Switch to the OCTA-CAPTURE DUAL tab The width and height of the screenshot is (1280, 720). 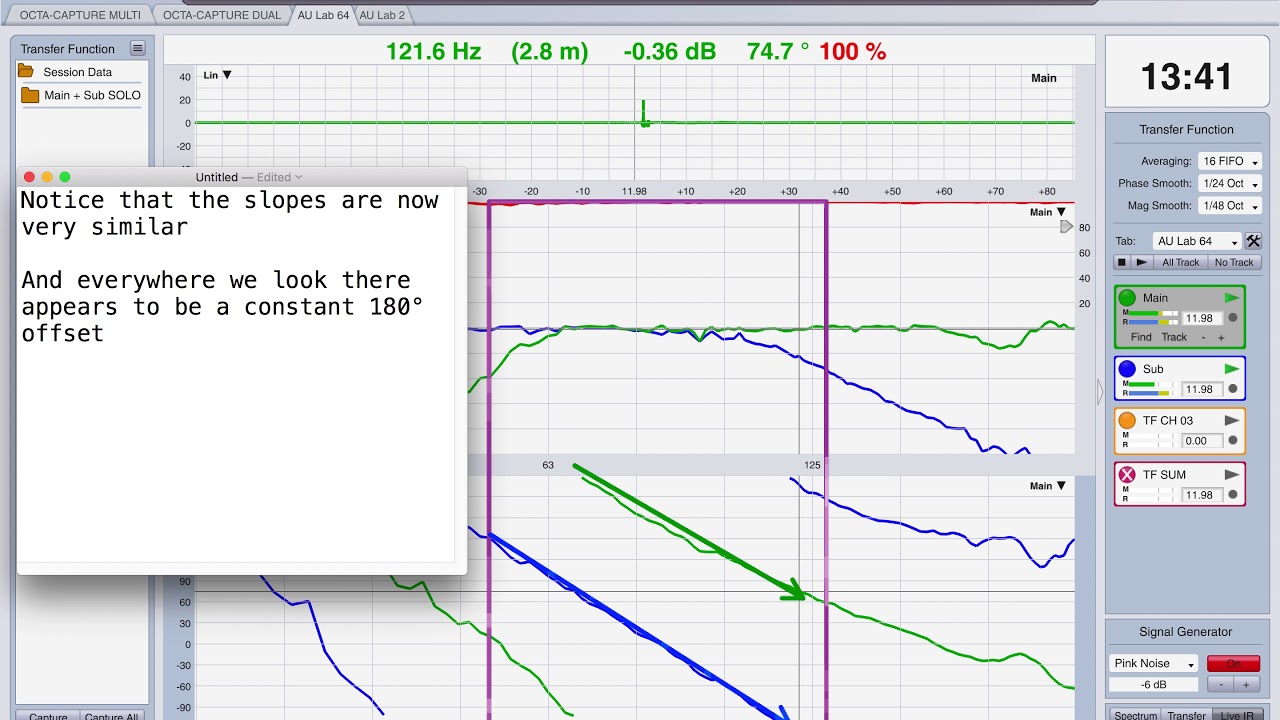pyautogui.click(x=222, y=15)
